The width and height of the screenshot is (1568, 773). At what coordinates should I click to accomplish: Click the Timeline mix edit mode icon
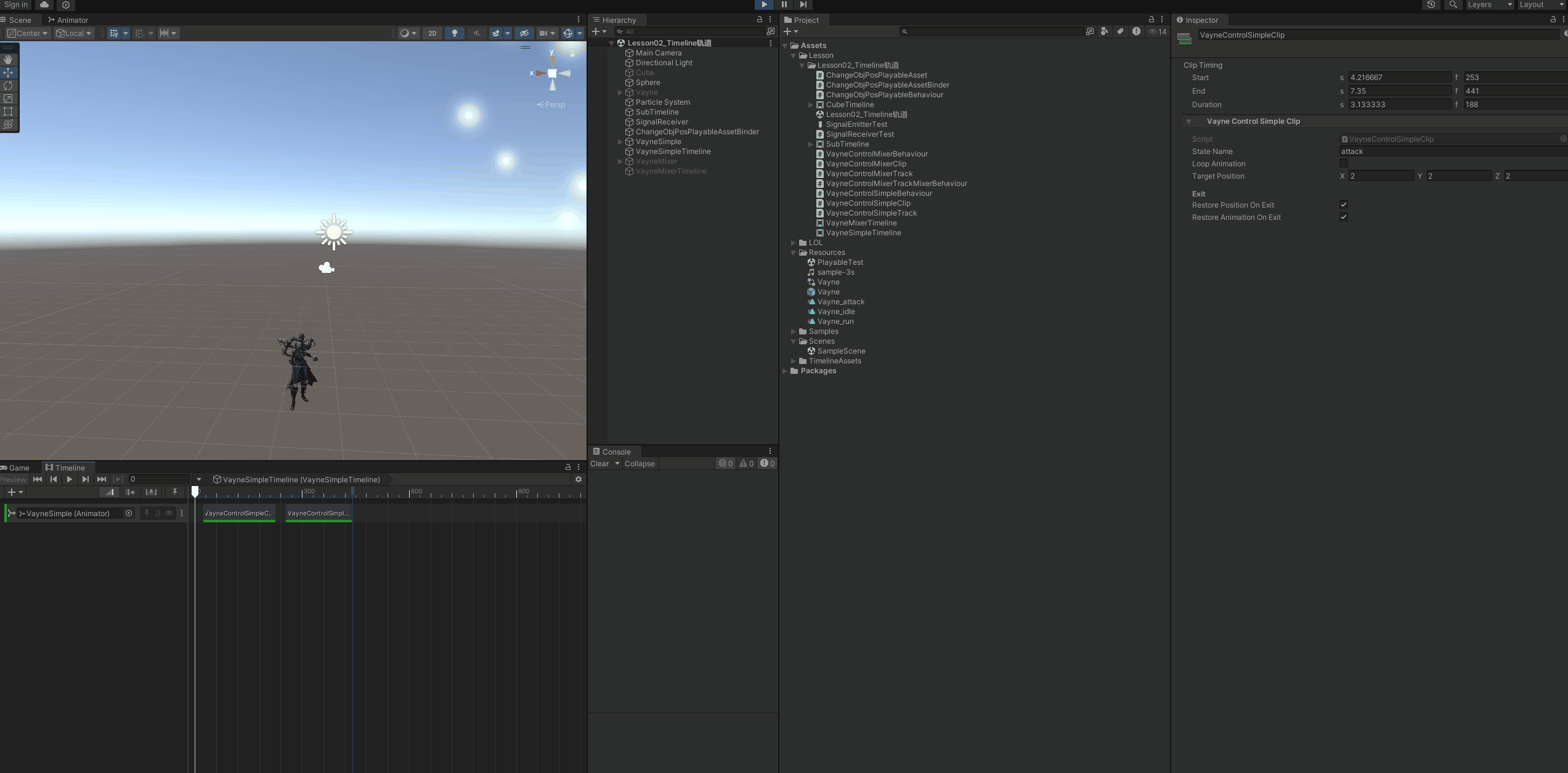(109, 492)
